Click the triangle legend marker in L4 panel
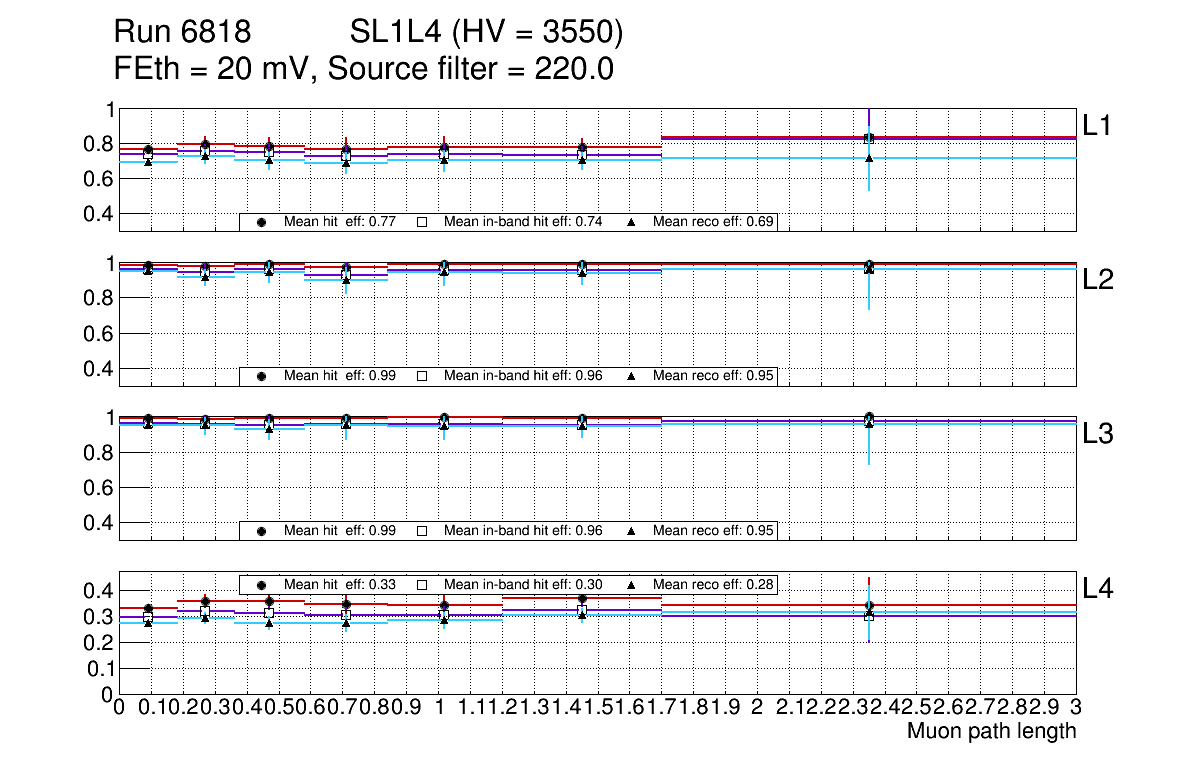The height and width of the screenshot is (772, 1196). click(x=632, y=584)
